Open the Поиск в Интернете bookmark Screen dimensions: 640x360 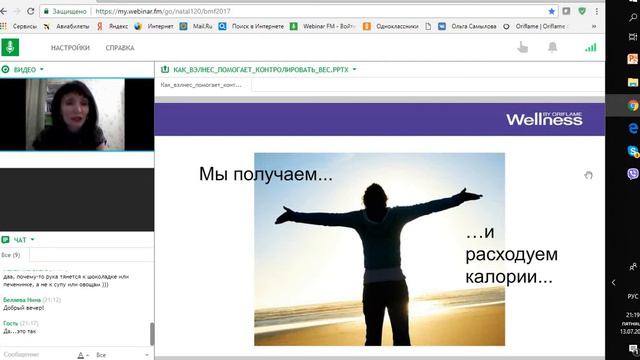pyautogui.click(x=251, y=26)
